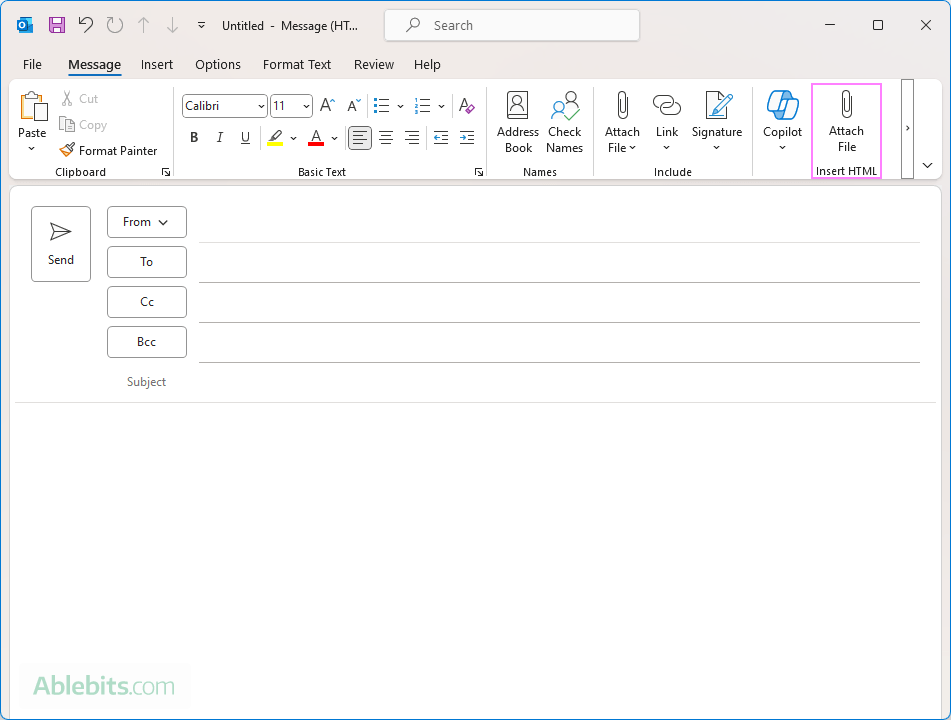
Task: Click the Bcc button
Action: coord(146,342)
